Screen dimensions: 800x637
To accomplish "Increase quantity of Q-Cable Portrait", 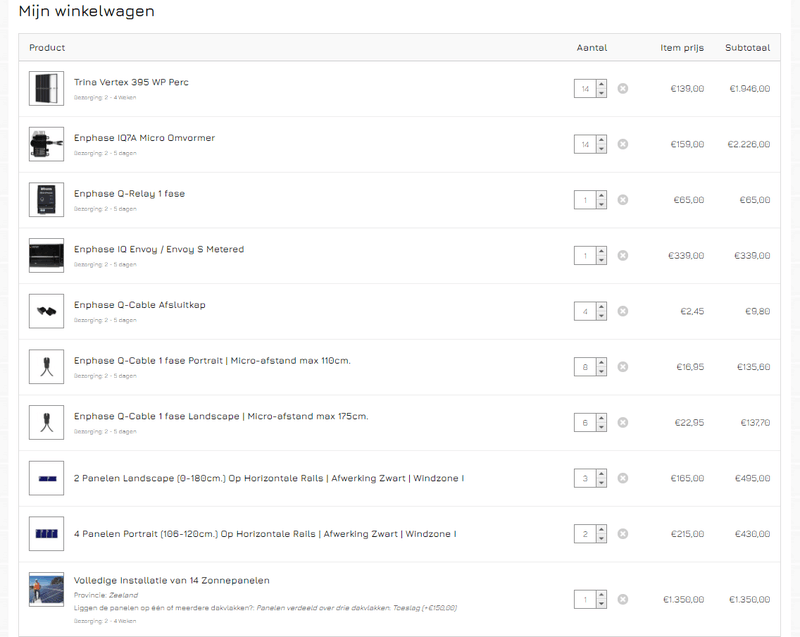I will click(602, 362).
